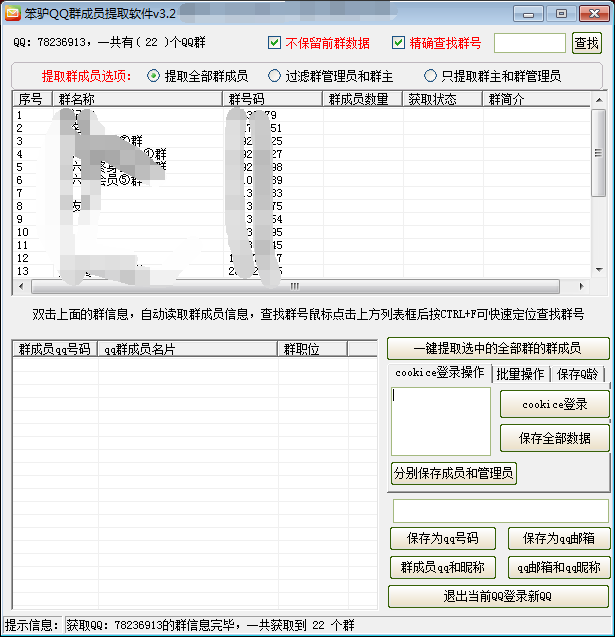Click 退出当前QQ登录新QQ button
615x637 pixels.
click(x=498, y=596)
